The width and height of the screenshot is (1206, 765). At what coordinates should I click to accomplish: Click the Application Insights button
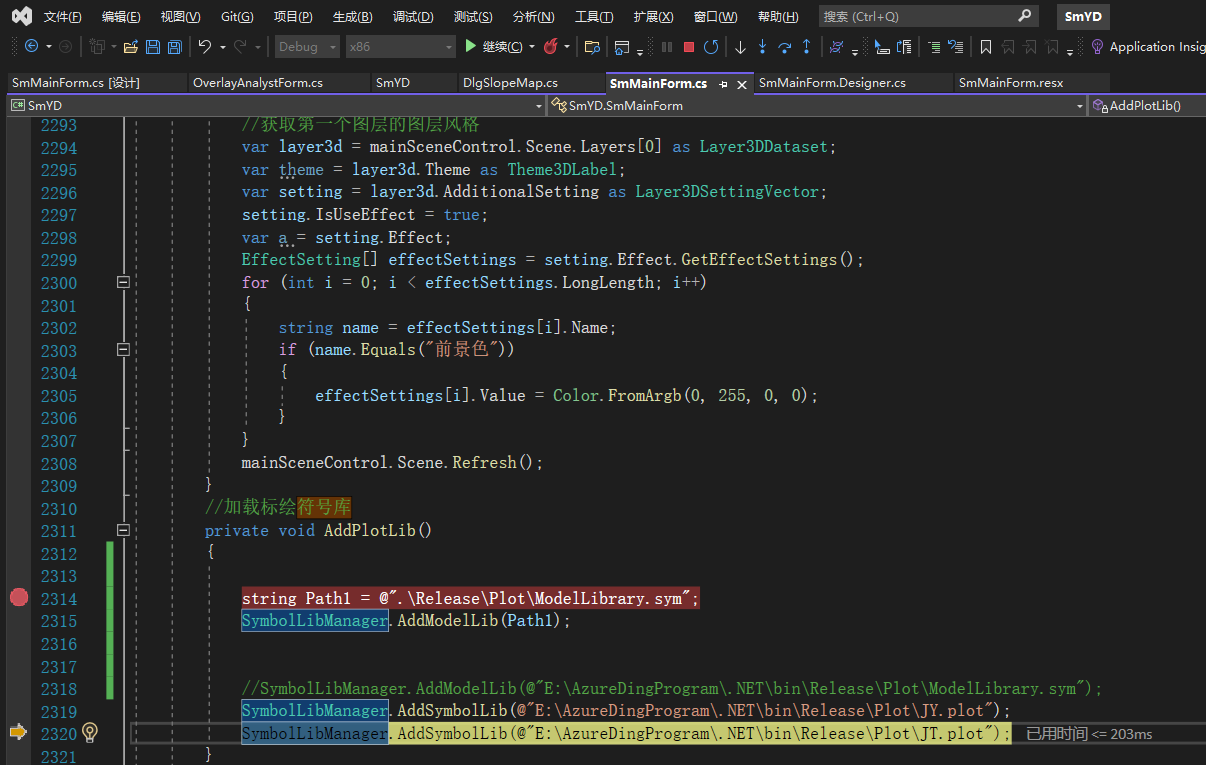(1148, 47)
